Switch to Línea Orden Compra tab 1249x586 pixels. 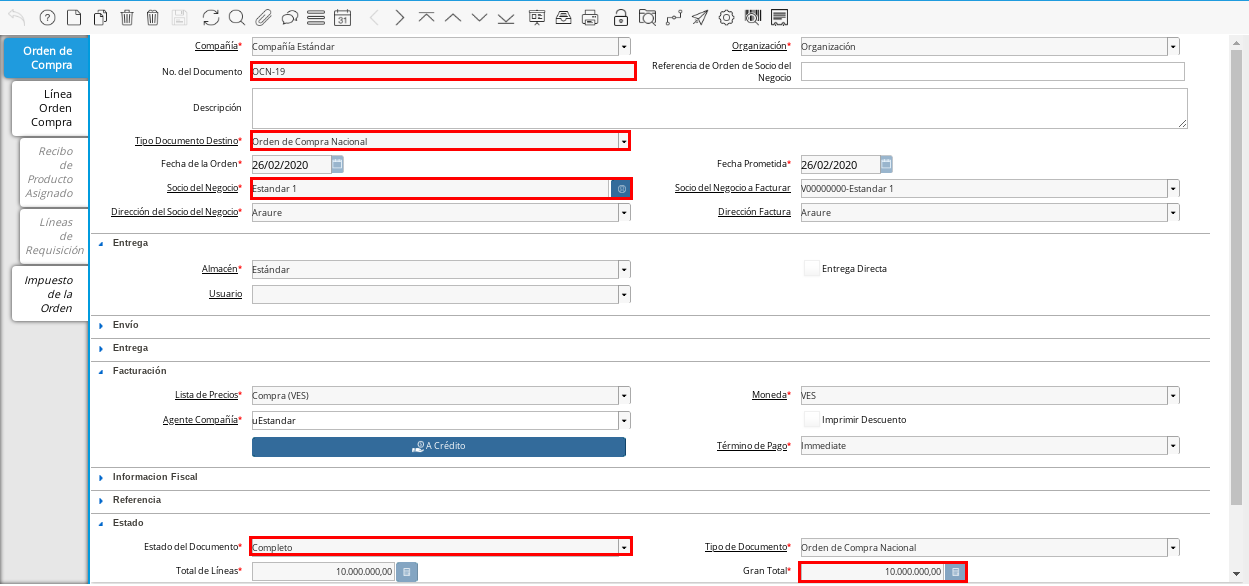[51, 108]
